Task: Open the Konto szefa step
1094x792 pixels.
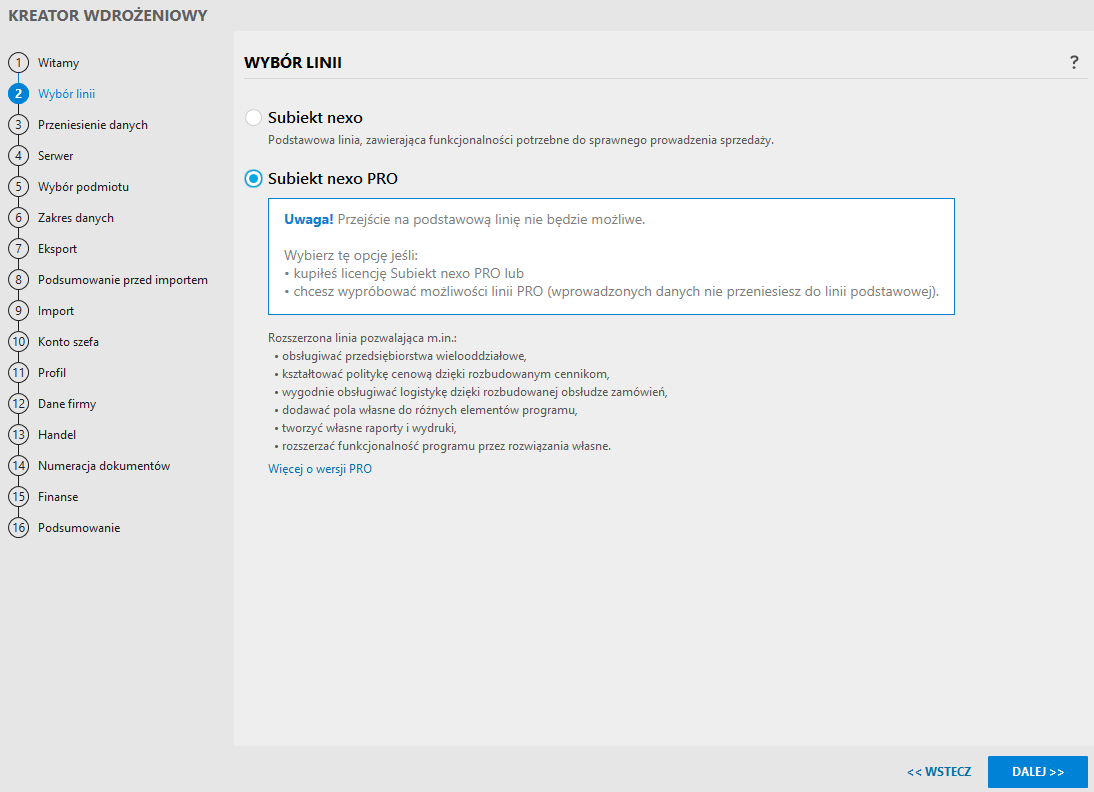Action: coord(68,342)
